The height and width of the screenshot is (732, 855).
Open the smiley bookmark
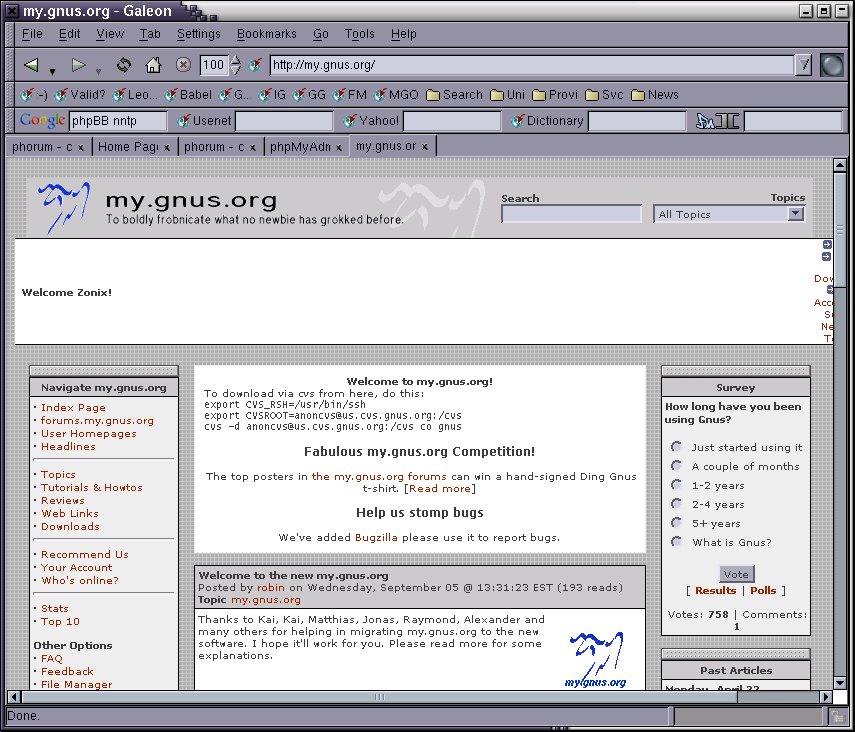point(34,95)
